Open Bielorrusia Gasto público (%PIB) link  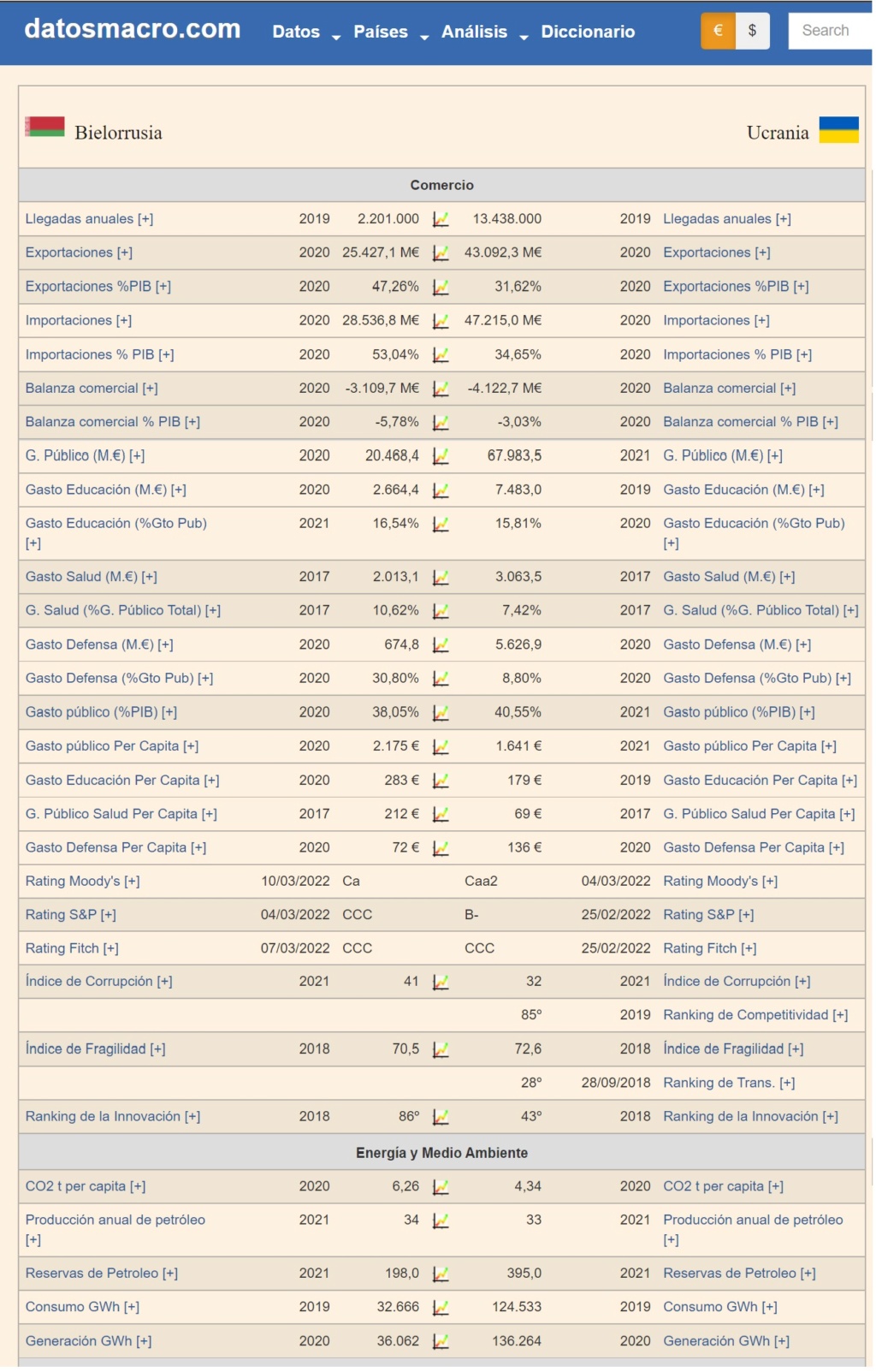pyautogui.click(x=102, y=714)
